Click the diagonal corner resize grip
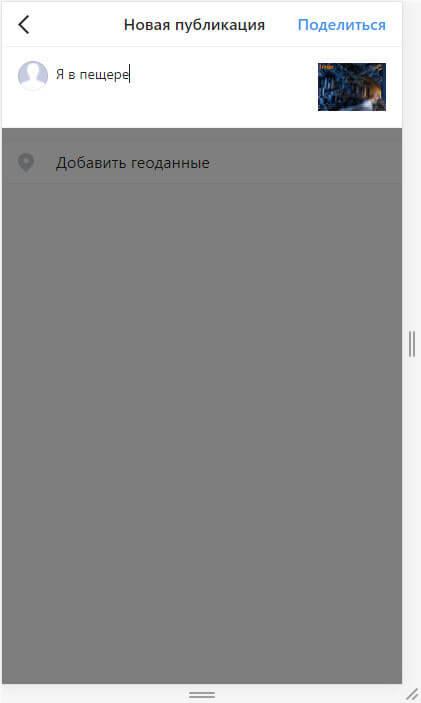This screenshot has width=421, height=703. click(x=412, y=694)
